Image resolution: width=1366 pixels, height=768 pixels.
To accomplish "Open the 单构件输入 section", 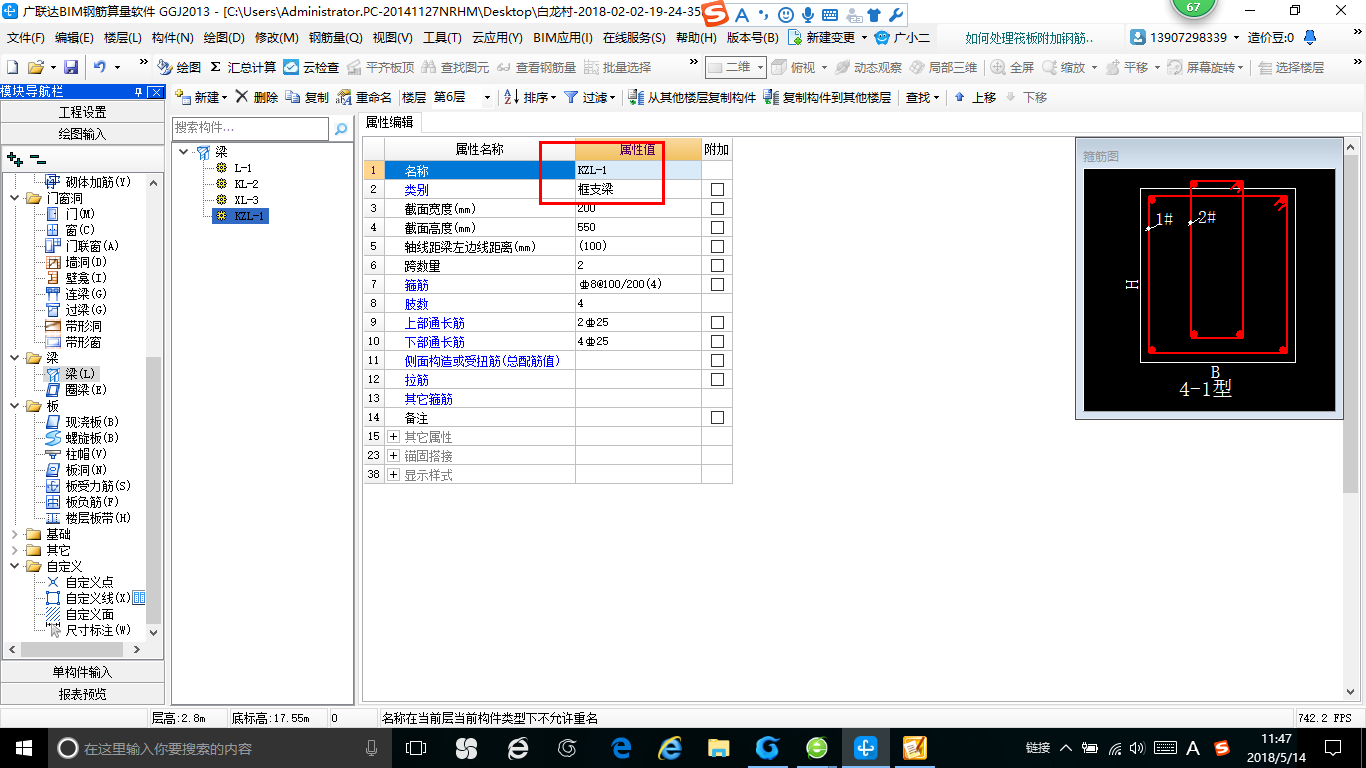I will [x=82, y=672].
